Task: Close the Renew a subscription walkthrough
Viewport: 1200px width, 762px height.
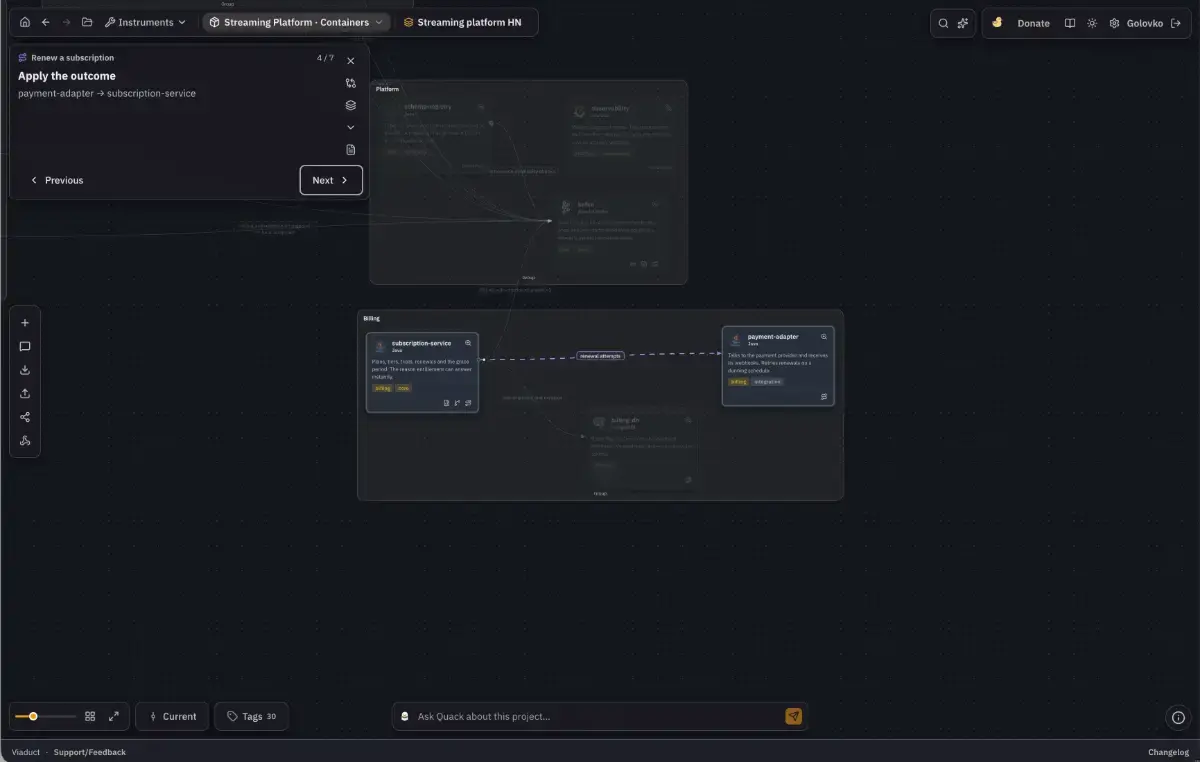Action: click(x=351, y=61)
